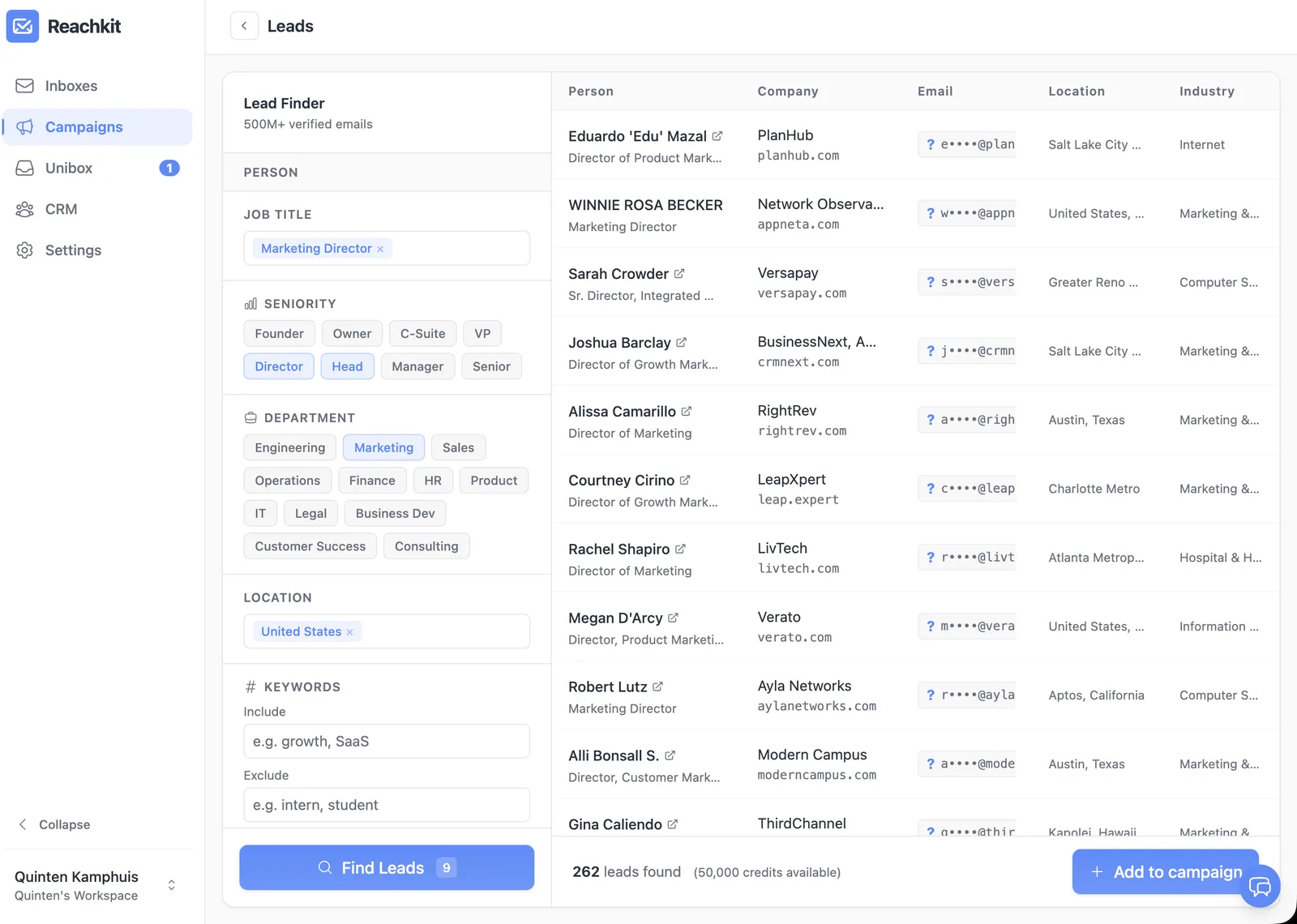
Task: Toggle the Legal department filter
Action: 310,513
